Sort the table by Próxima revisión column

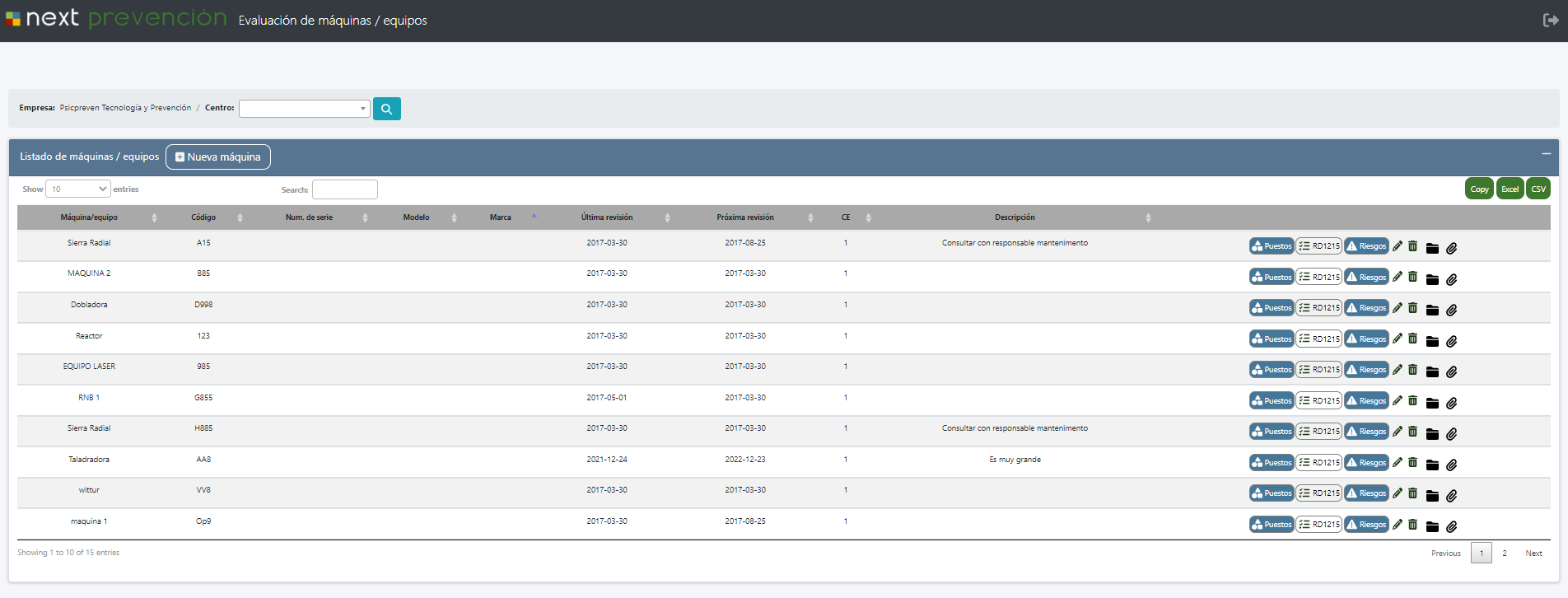coord(745,217)
